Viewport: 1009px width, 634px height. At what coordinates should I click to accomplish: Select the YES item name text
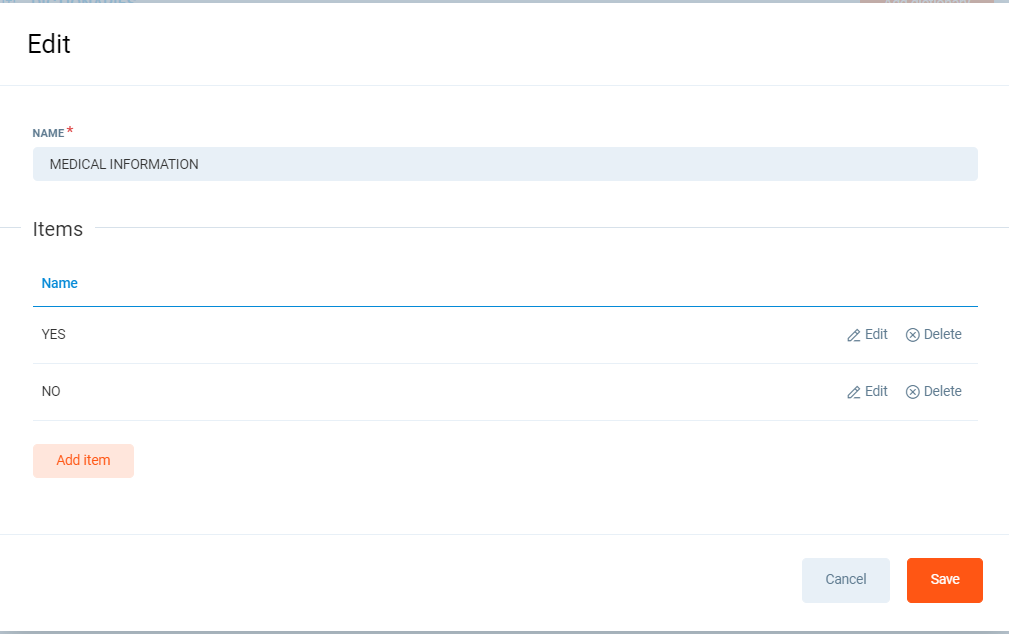point(54,335)
